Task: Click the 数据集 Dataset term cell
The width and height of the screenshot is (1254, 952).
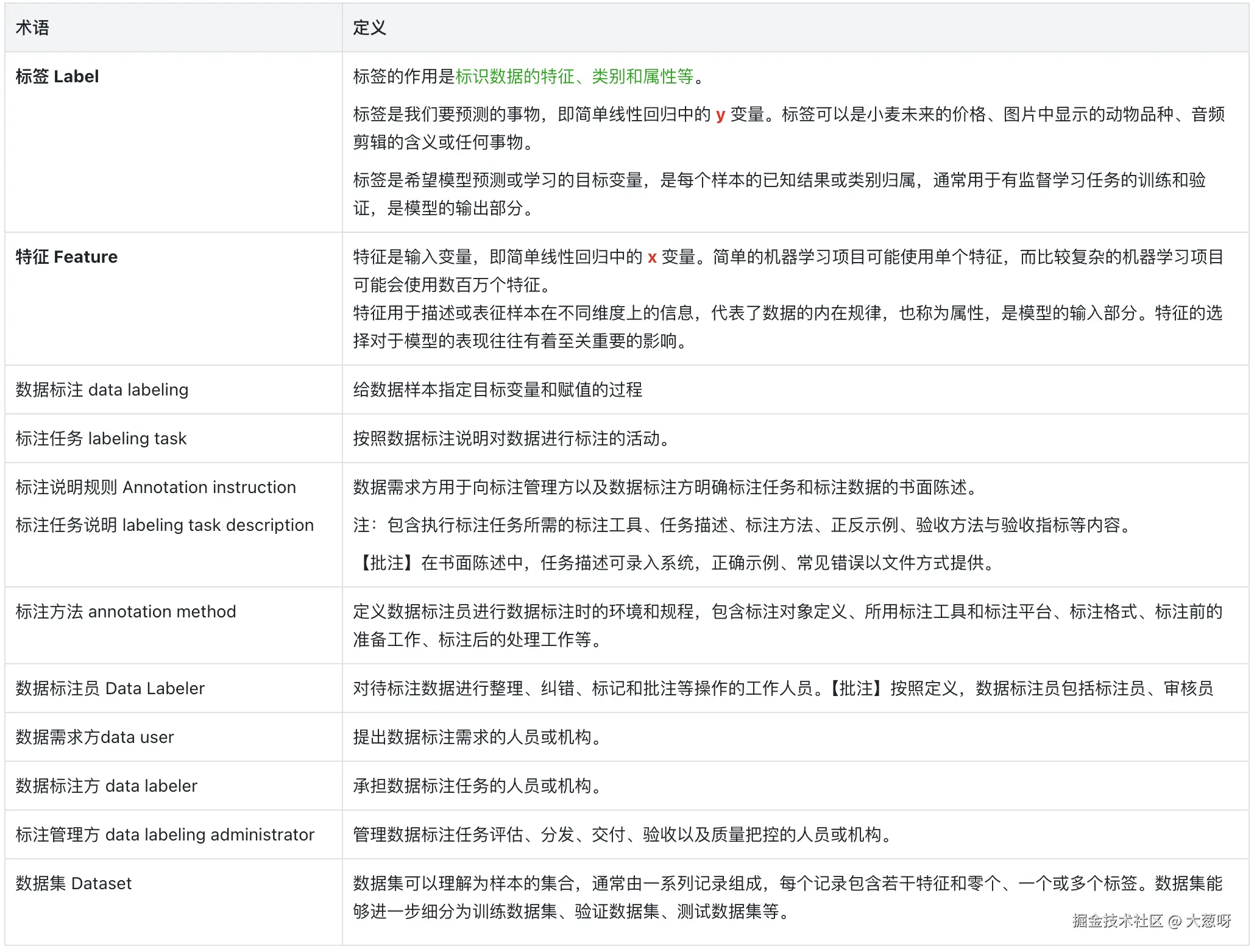Action: pyautogui.click(x=73, y=884)
